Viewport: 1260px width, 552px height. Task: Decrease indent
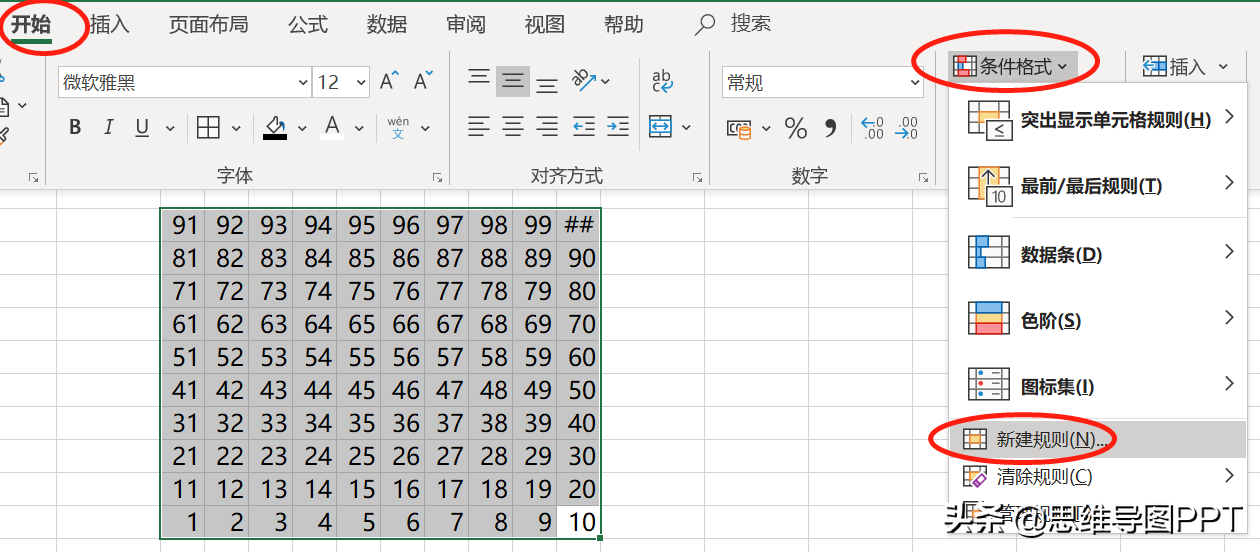(x=585, y=127)
